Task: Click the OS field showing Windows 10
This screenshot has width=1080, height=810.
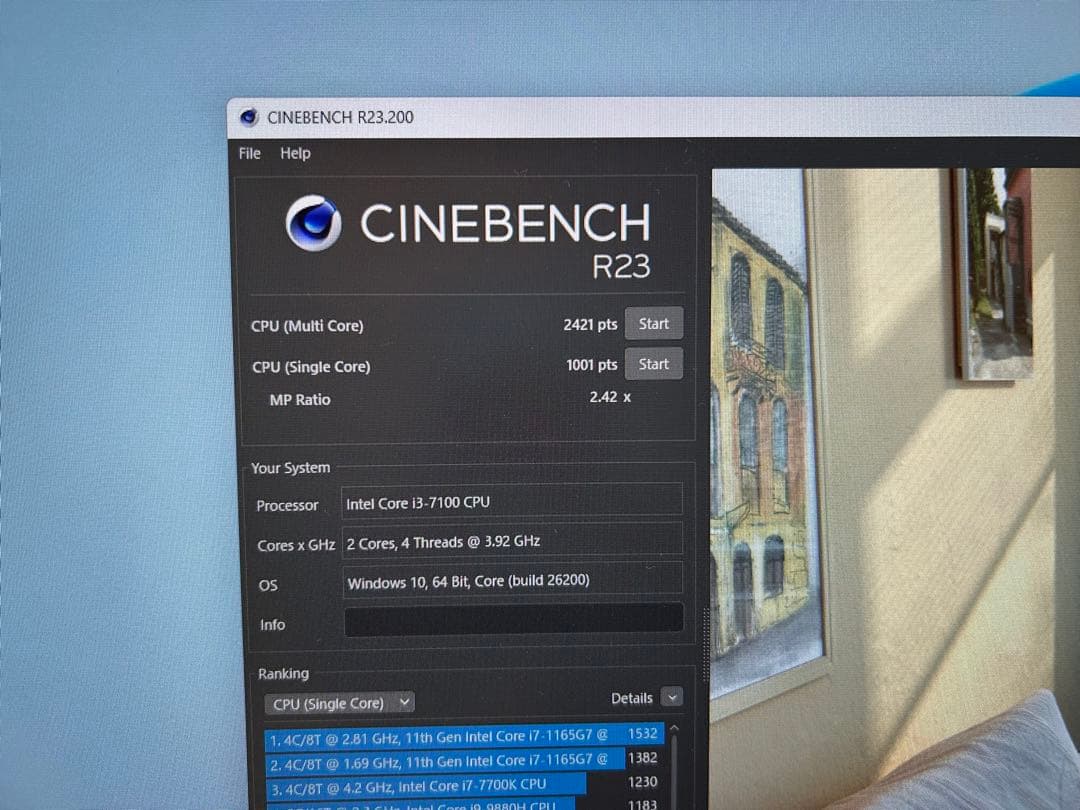Action: [x=513, y=581]
